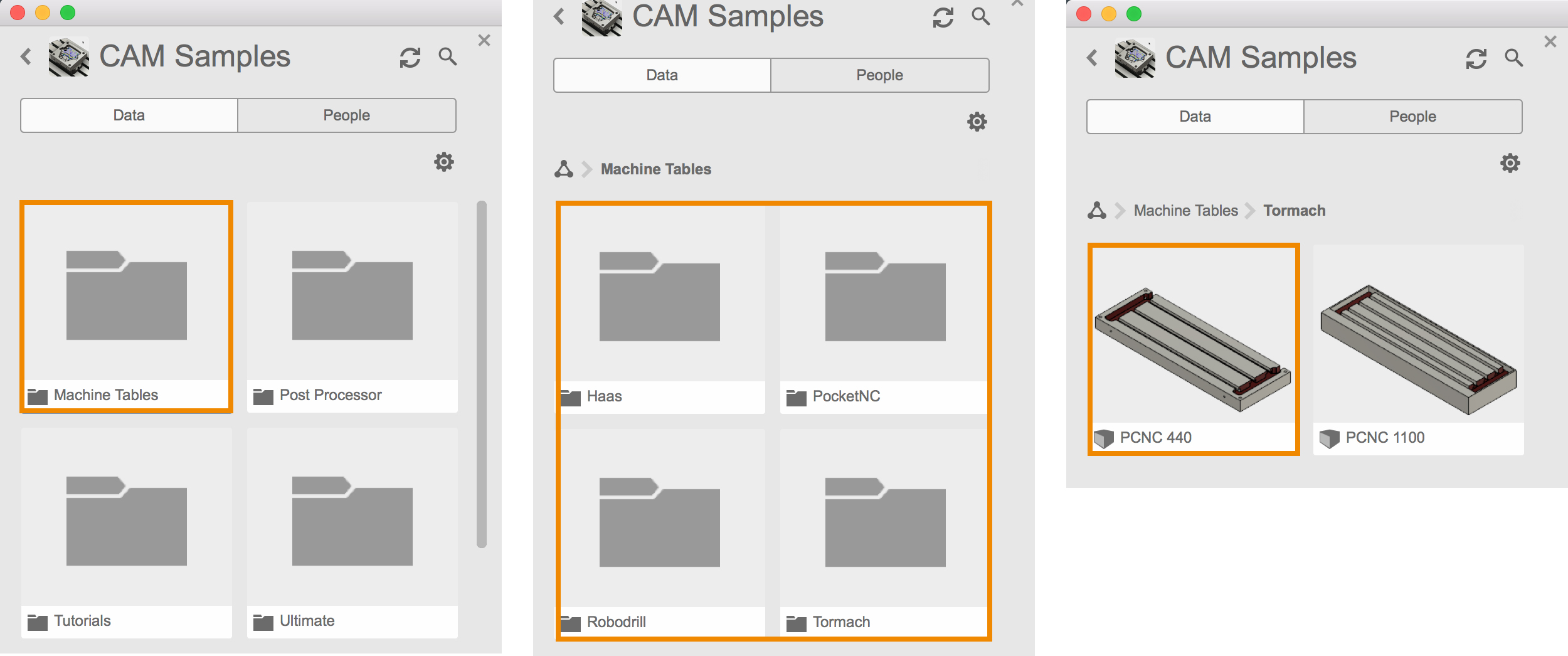
Task: Click Machine Tables in the breadcrumb trail
Action: click(x=1185, y=210)
